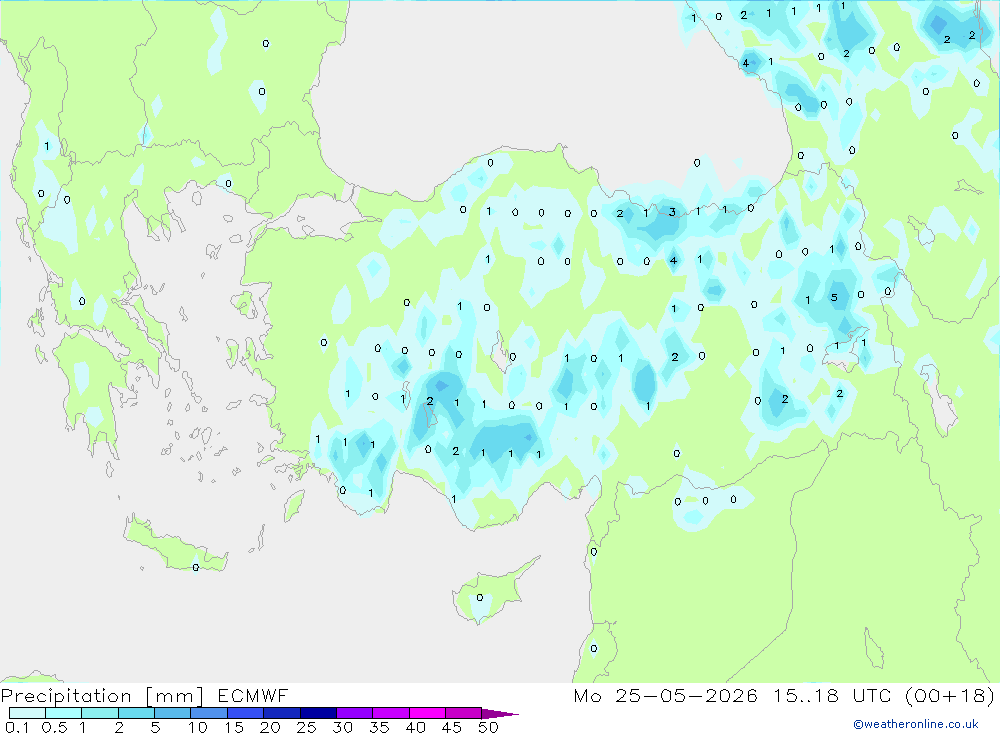Click the 45–50 mm legend color swatch

463,713
